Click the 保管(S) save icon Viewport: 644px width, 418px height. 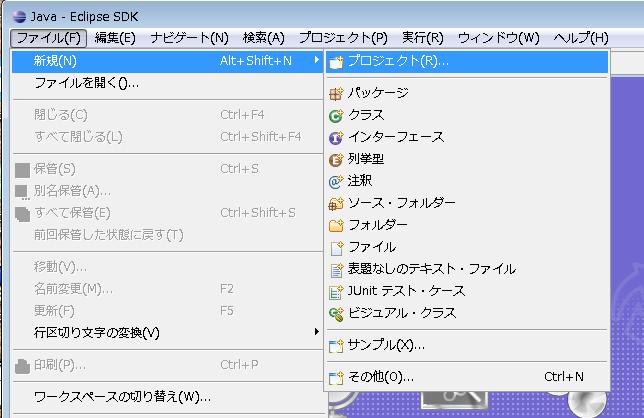click(x=22, y=170)
